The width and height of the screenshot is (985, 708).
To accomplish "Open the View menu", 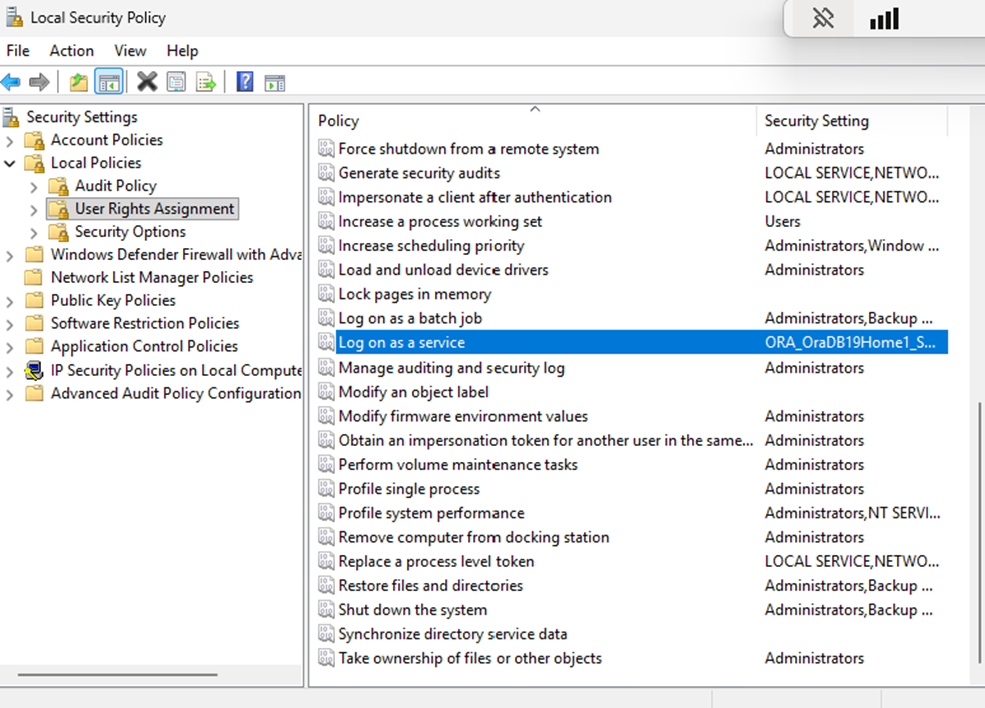I will point(130,50).
